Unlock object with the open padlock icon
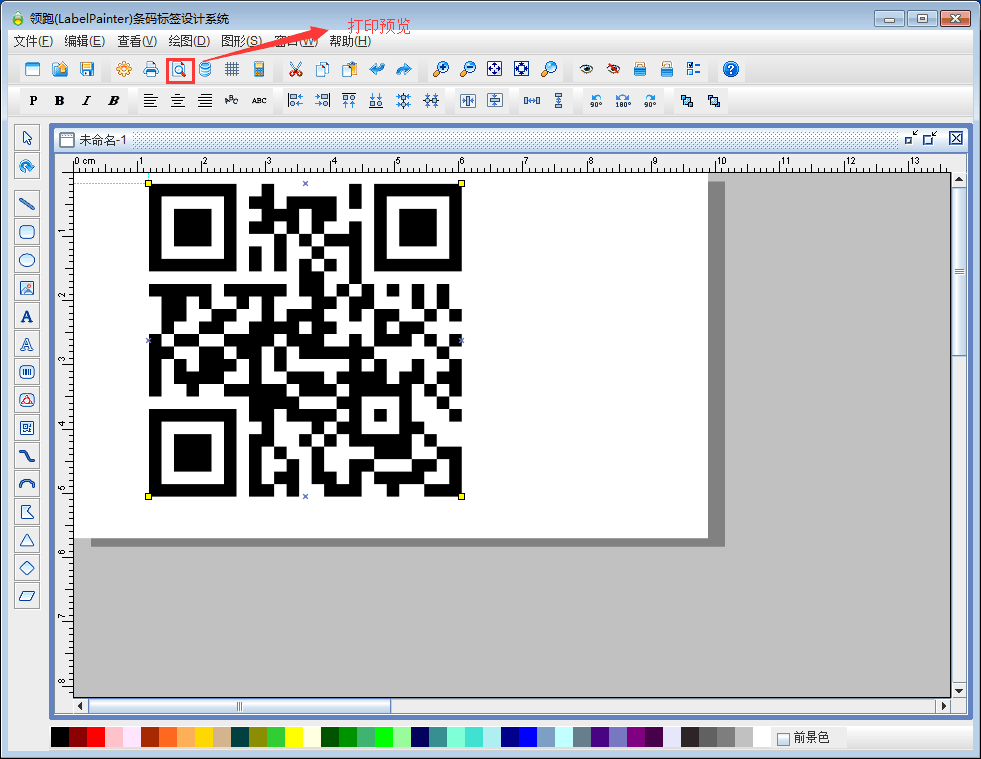The width and height of the screenshot is (981, 759). click(x=667, y=69)
